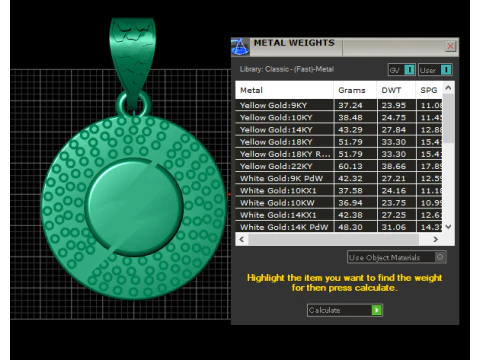Toggle the GV library switch
Viewport: 480px width, 360px height.
pos(401,70)
